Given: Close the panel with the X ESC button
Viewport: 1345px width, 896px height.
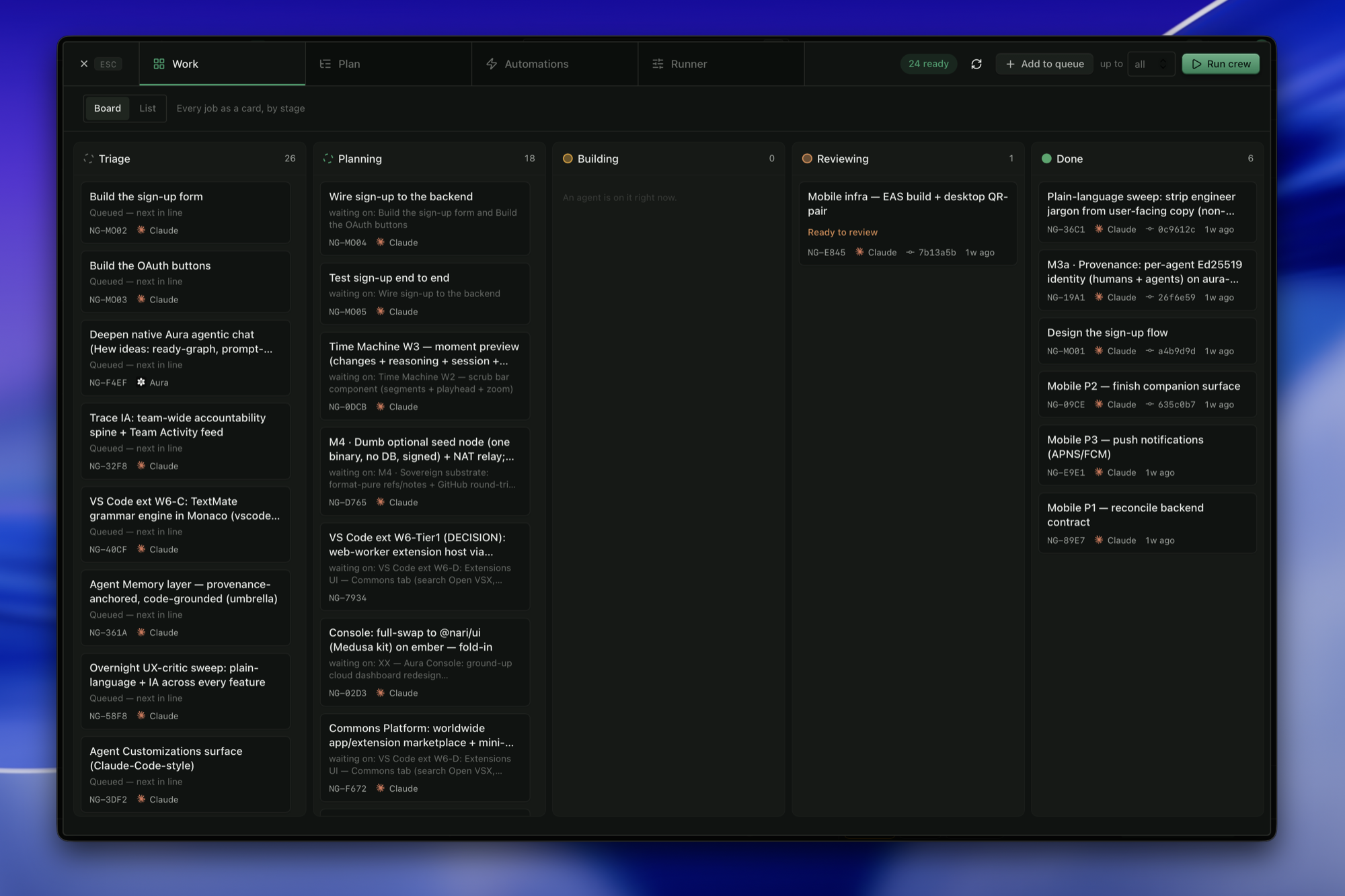Looking at the screenshot, I should (x=98, y=64).
